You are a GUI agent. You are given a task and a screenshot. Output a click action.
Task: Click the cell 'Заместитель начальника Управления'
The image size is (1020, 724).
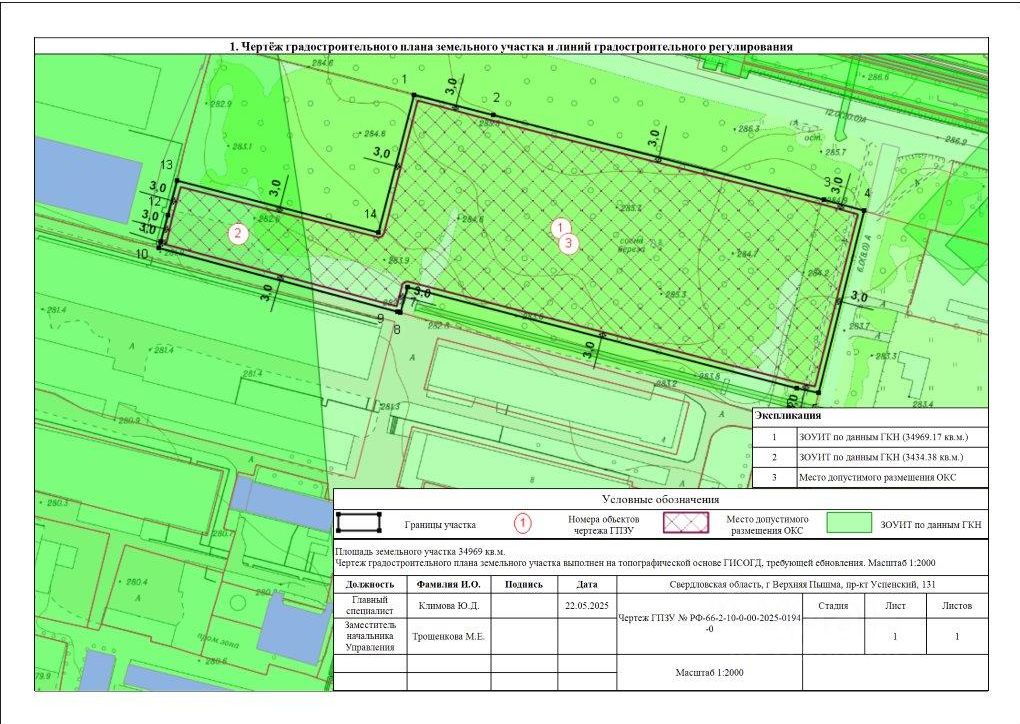369,636
